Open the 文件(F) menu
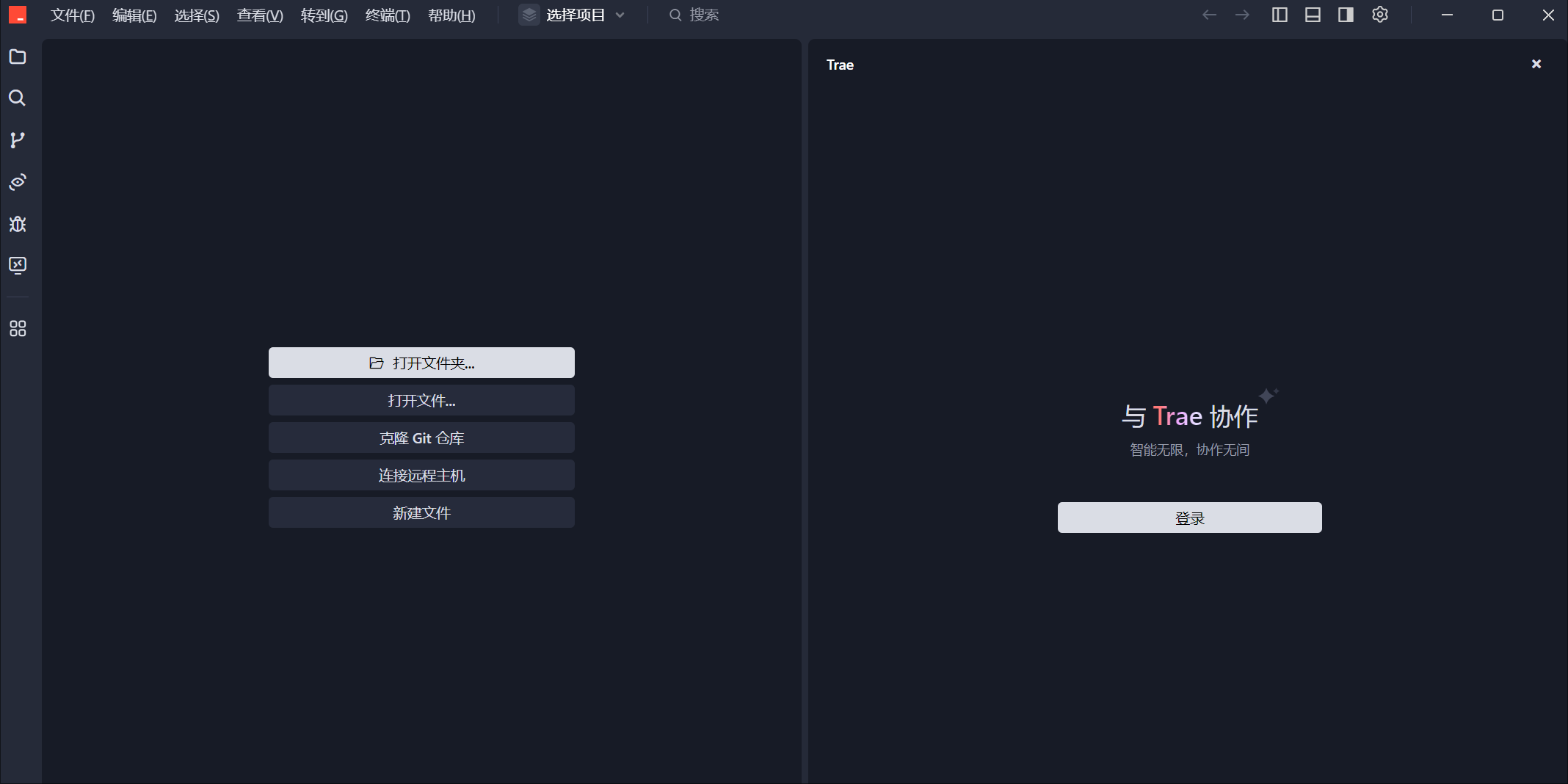 coord(73,15)
